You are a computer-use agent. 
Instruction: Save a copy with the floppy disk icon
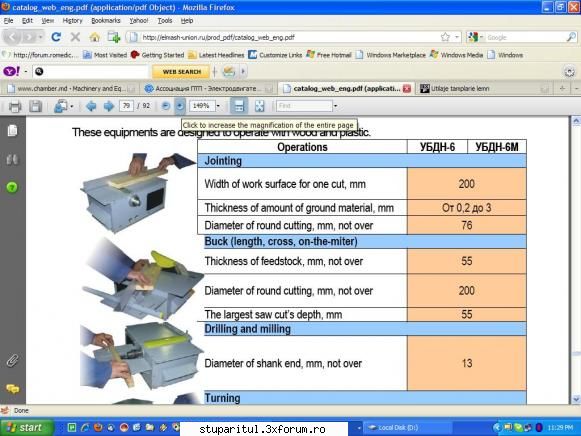click(35, 107)
